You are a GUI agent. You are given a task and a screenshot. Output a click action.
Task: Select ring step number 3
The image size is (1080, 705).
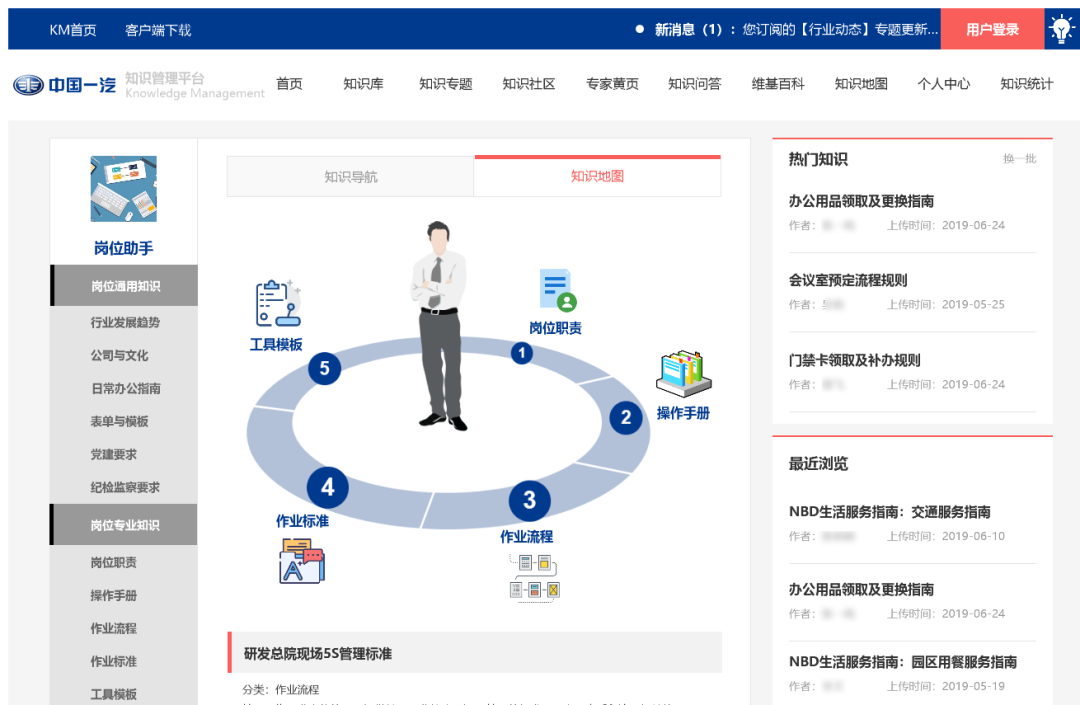pyautogui.click(x=529, y=501)
